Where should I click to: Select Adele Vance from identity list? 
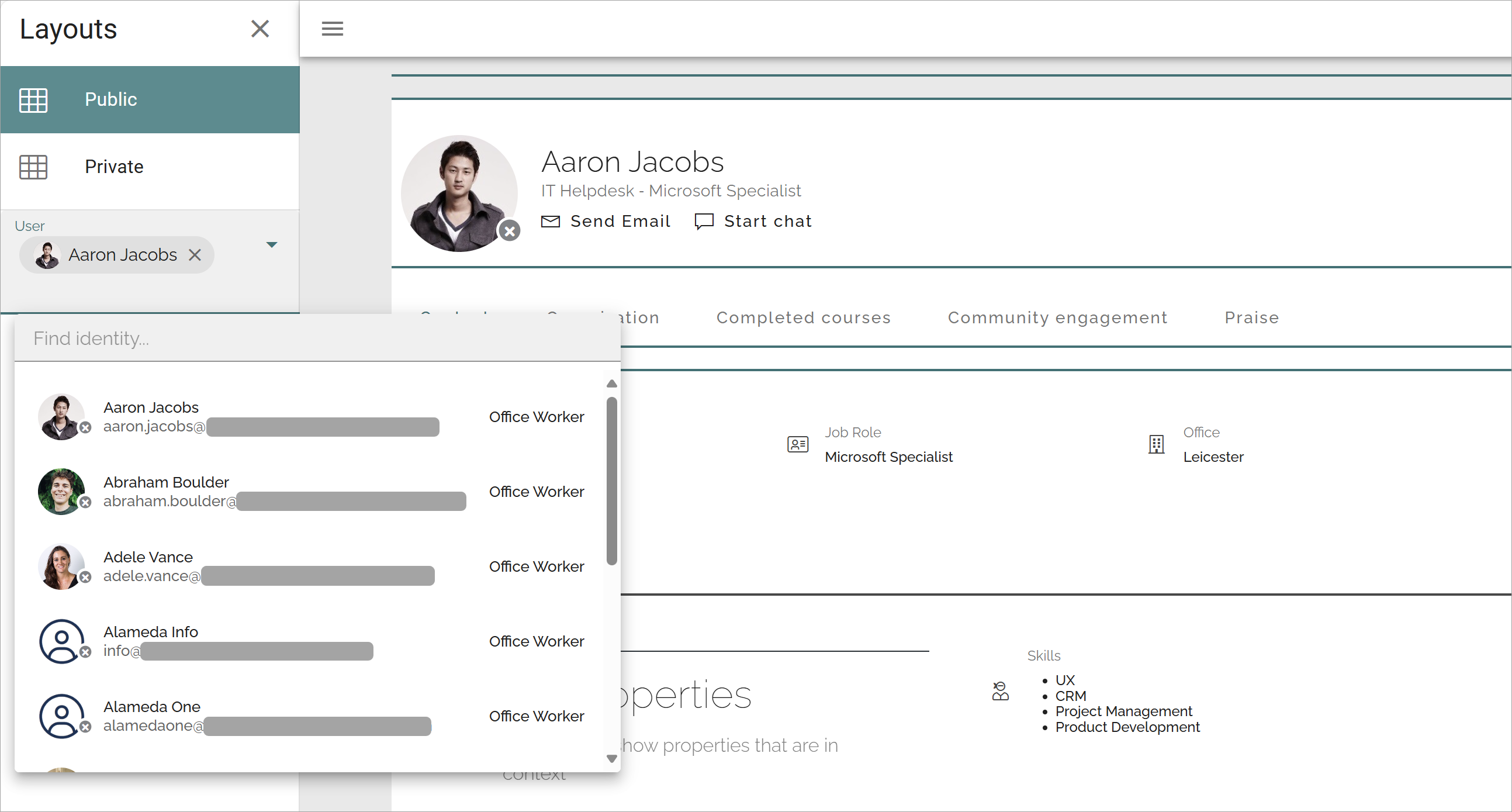[311, 566]
